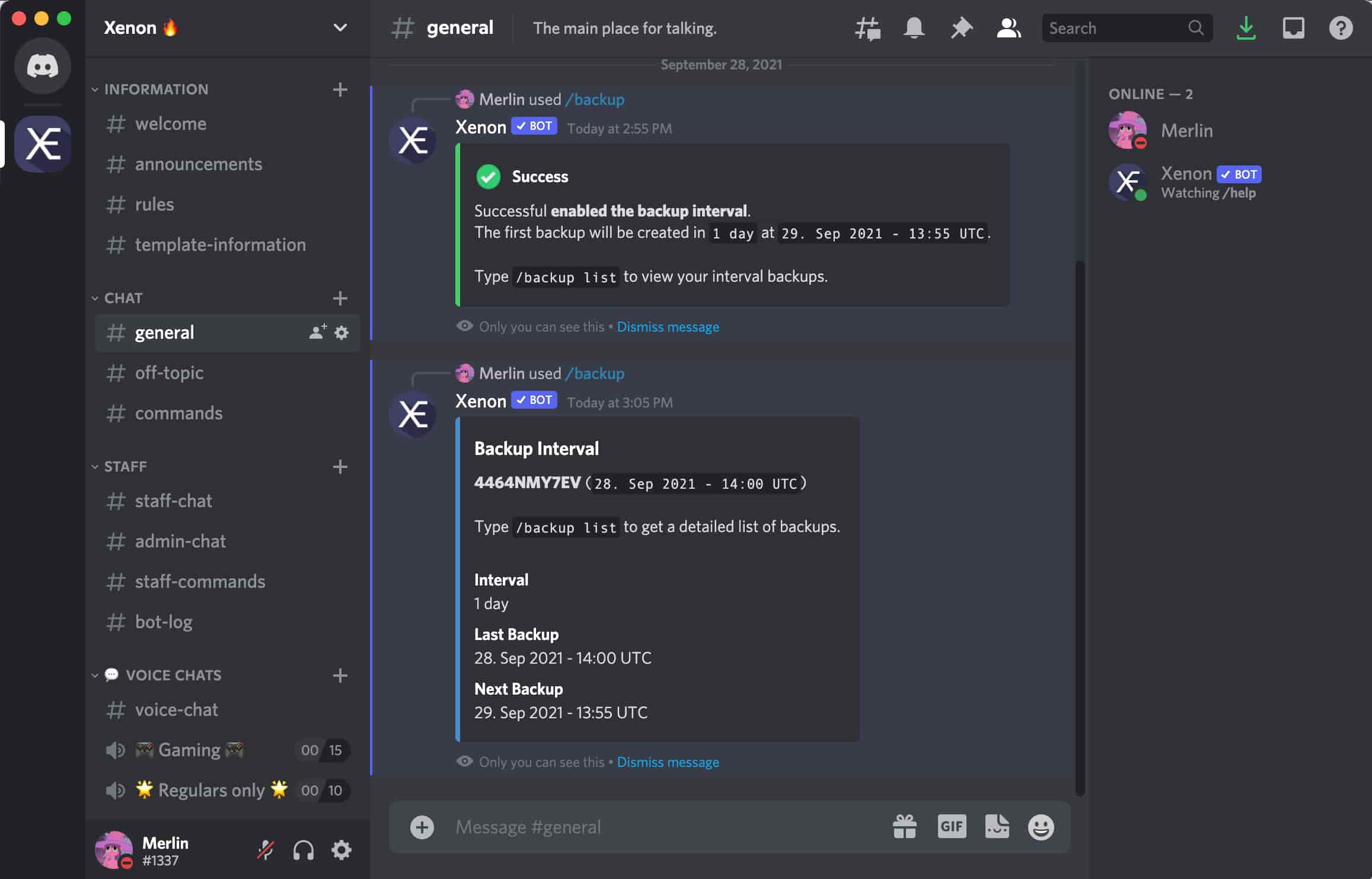Click Dismiss message on success notification
Viewport: 1372px width, 879px height.
point(667,326)
